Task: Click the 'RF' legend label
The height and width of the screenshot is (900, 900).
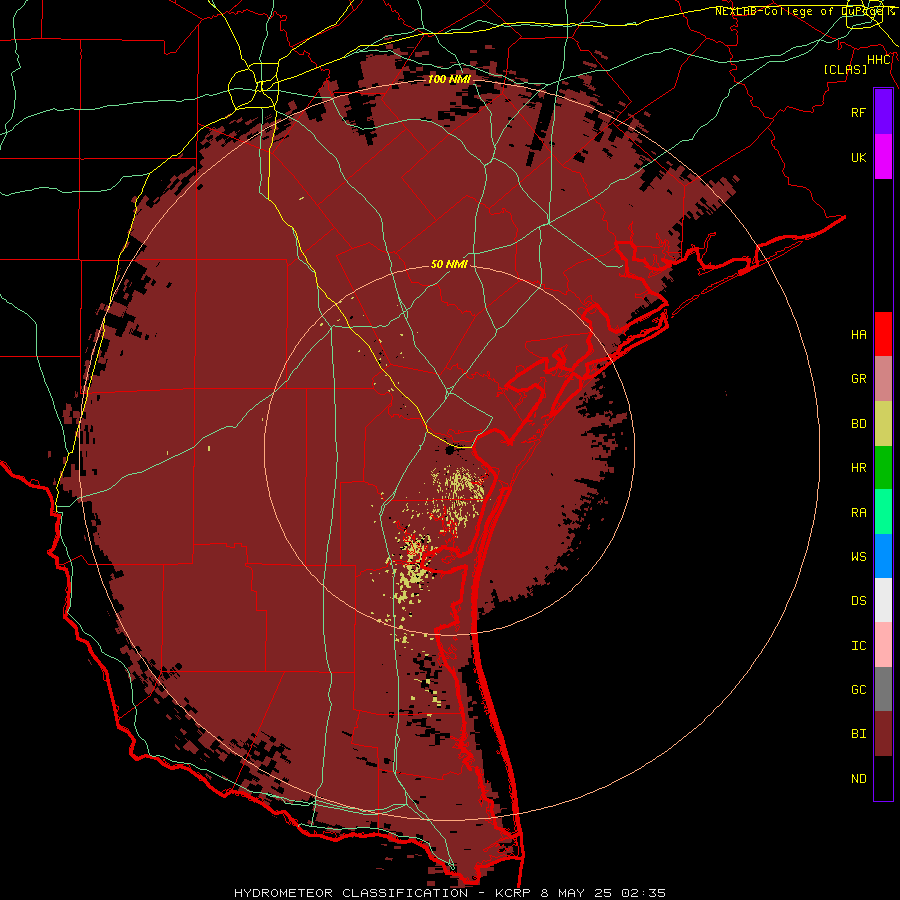Action: coord(858,112)
